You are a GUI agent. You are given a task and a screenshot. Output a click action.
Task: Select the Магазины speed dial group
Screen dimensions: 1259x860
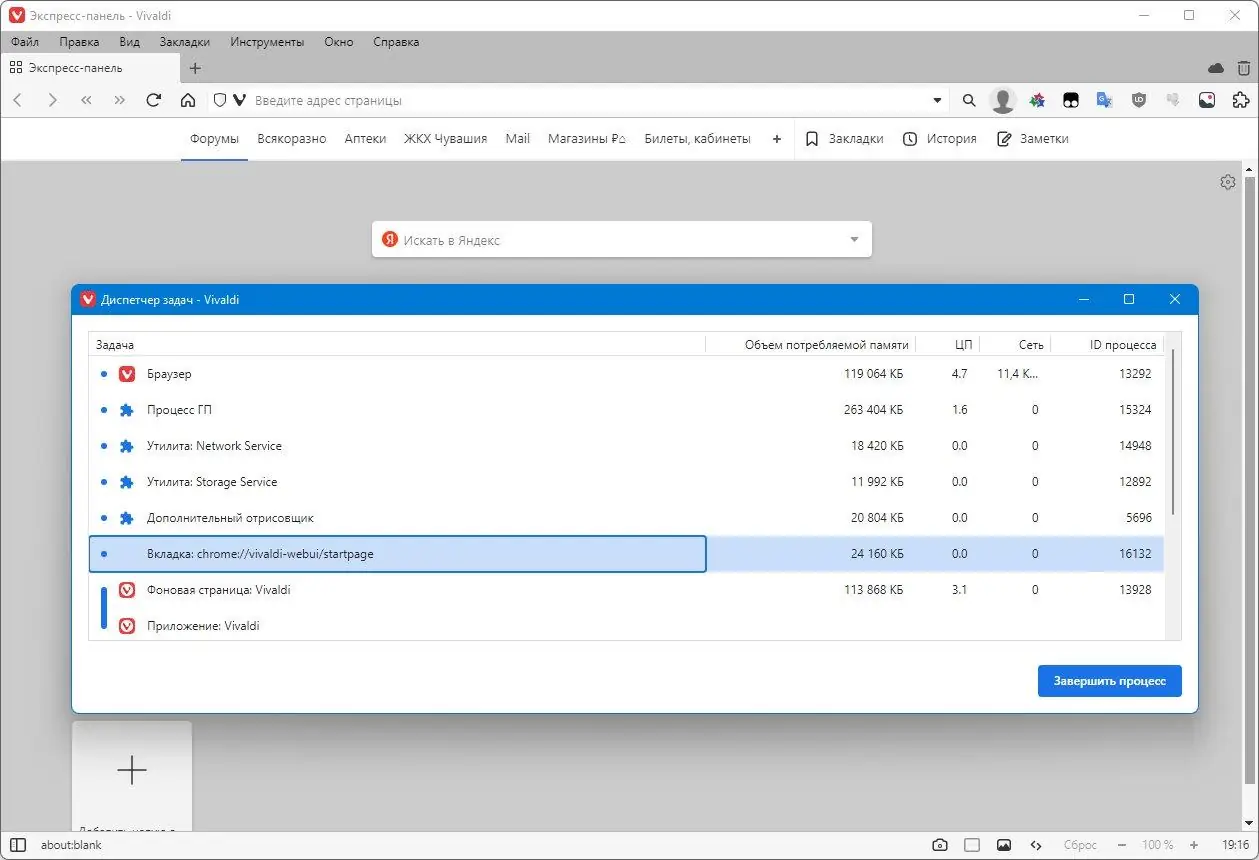(587, 139)
